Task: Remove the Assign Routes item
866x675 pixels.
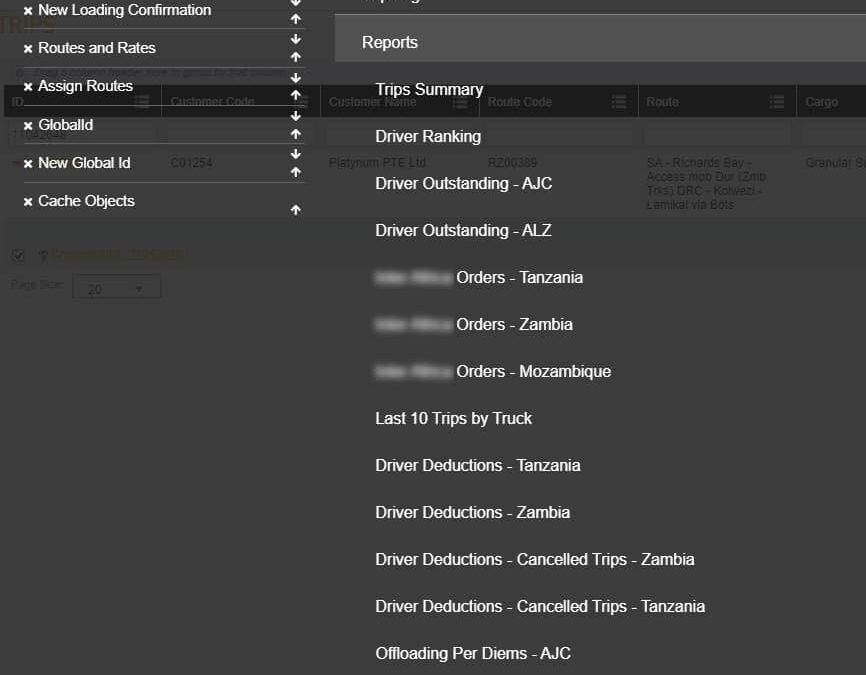Action: click(28, 87)
